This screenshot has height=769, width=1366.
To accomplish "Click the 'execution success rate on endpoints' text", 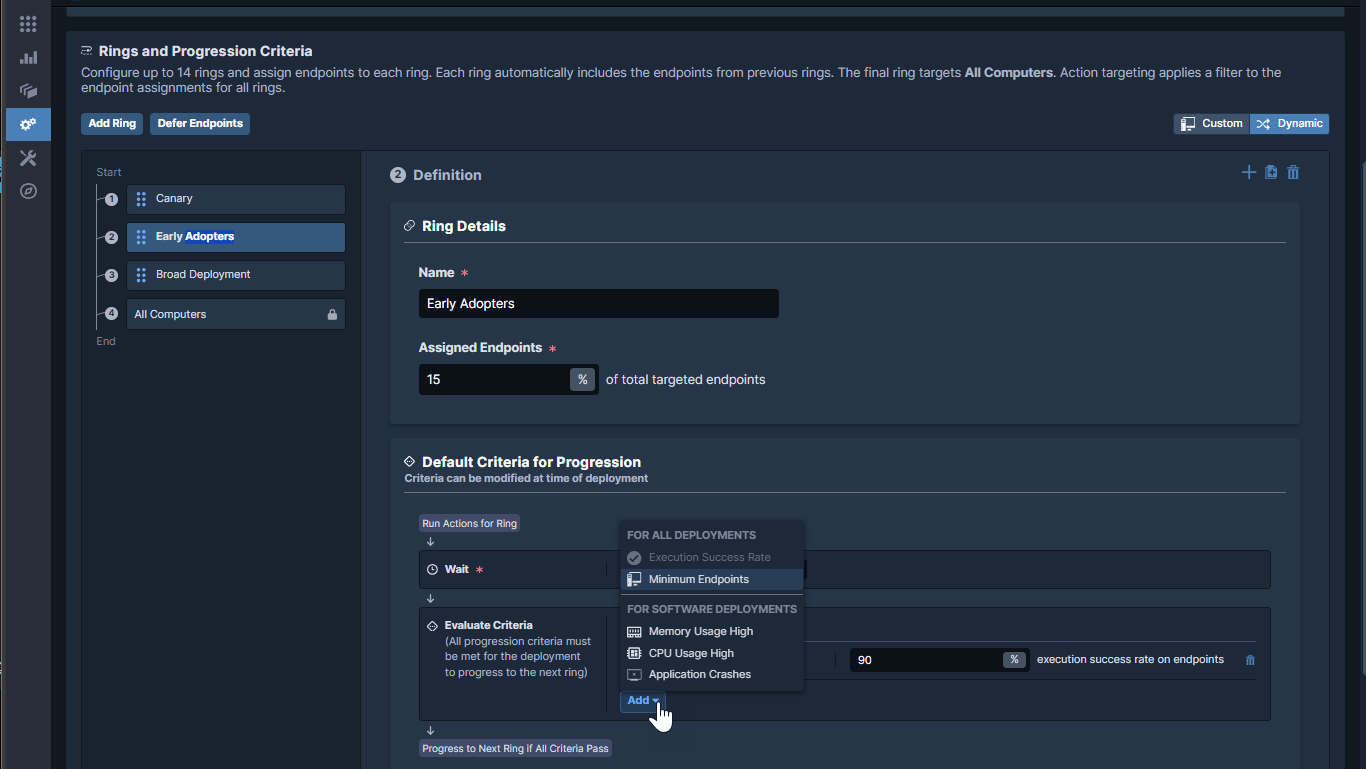I will coord(1130,660).
